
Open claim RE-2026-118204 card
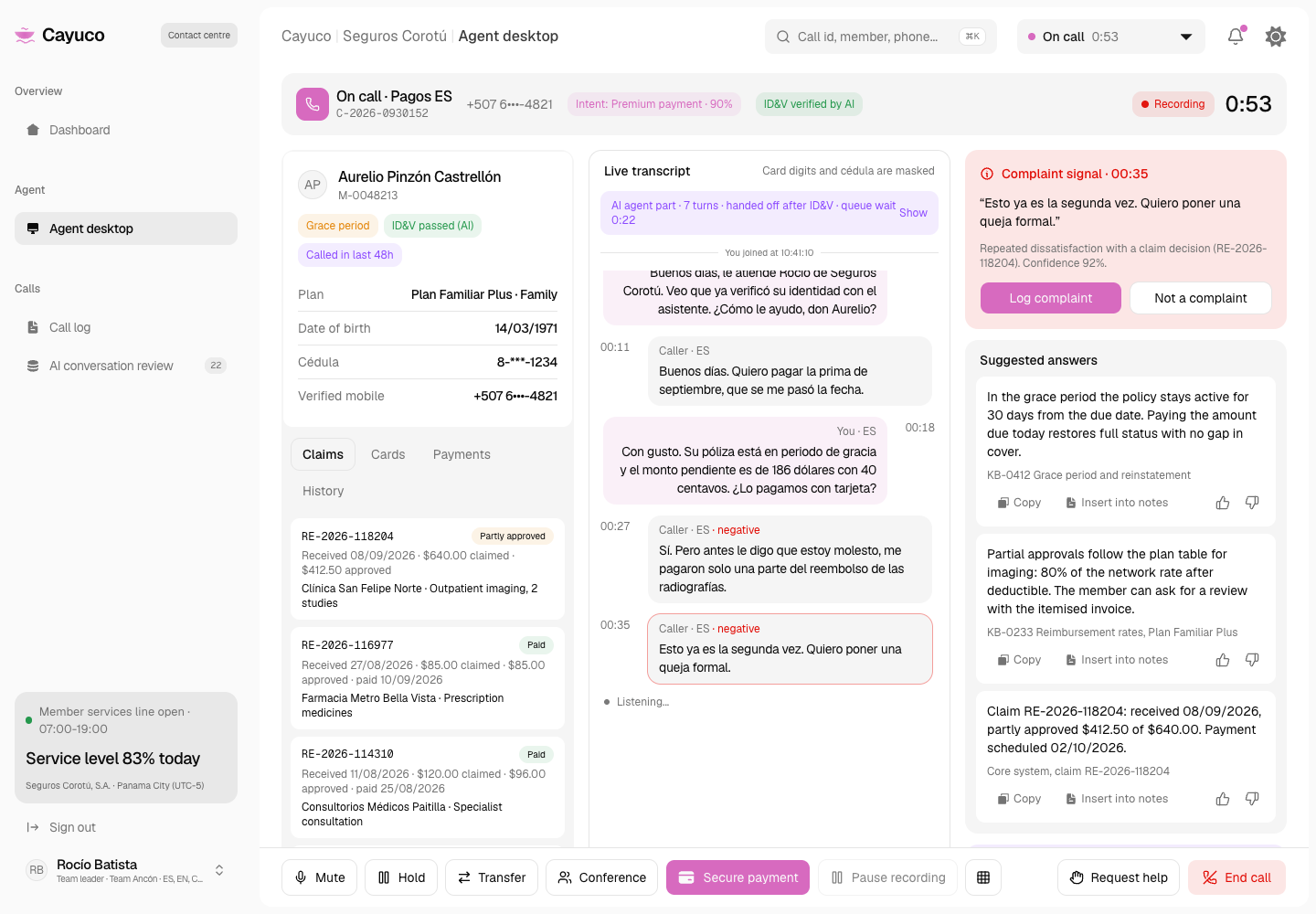point(428,569)
